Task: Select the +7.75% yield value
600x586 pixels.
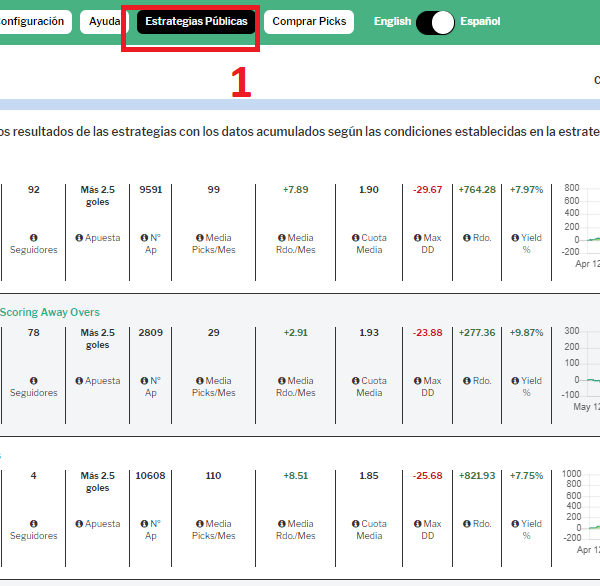Action: pyautogui.click(x=527, y=476)
